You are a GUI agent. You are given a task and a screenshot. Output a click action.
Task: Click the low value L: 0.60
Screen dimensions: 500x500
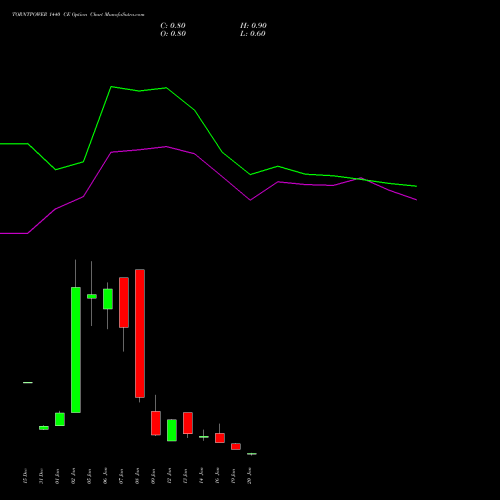253,34
